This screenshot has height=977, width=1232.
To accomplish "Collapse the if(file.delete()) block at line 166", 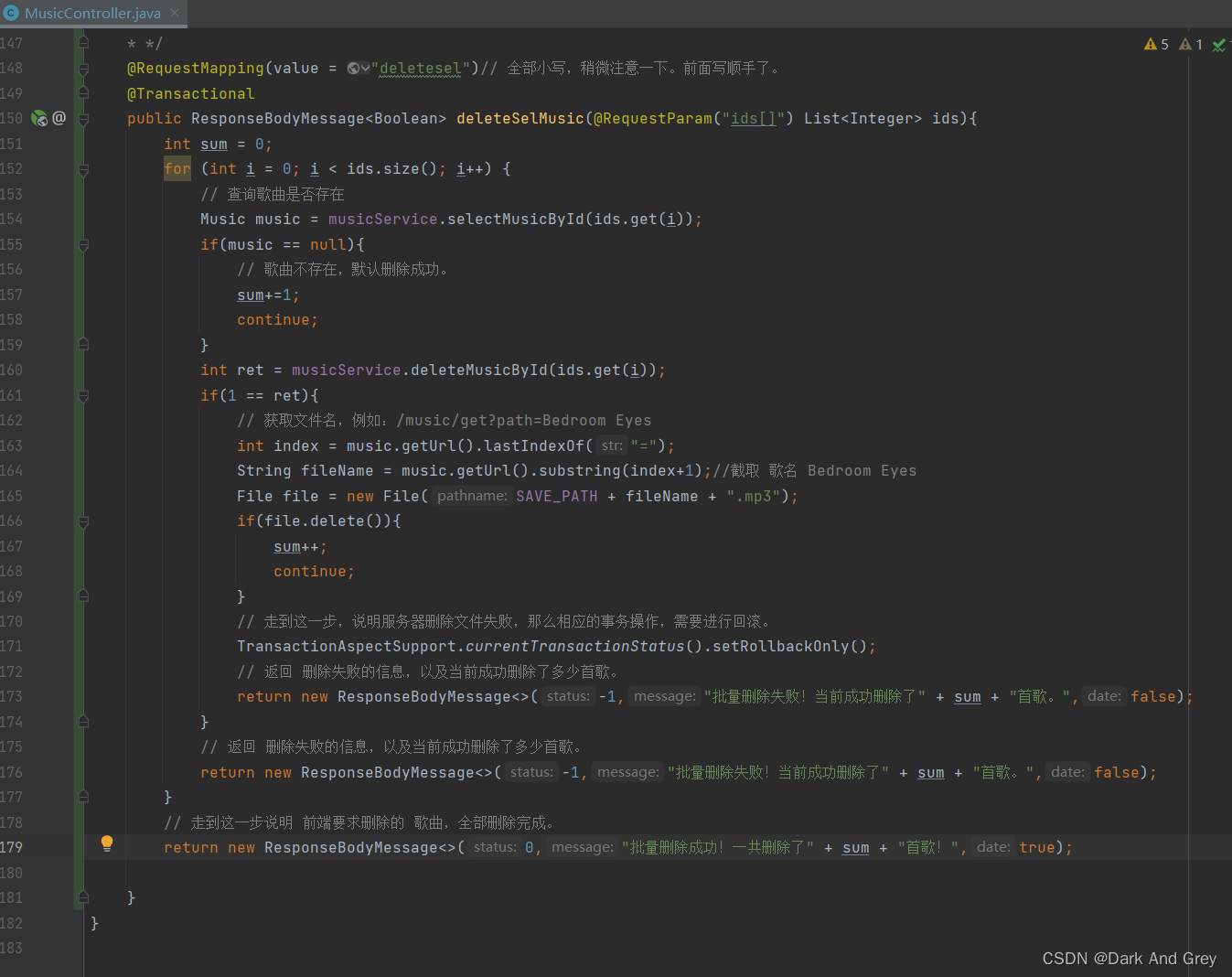I will click(x=83, y=521).
